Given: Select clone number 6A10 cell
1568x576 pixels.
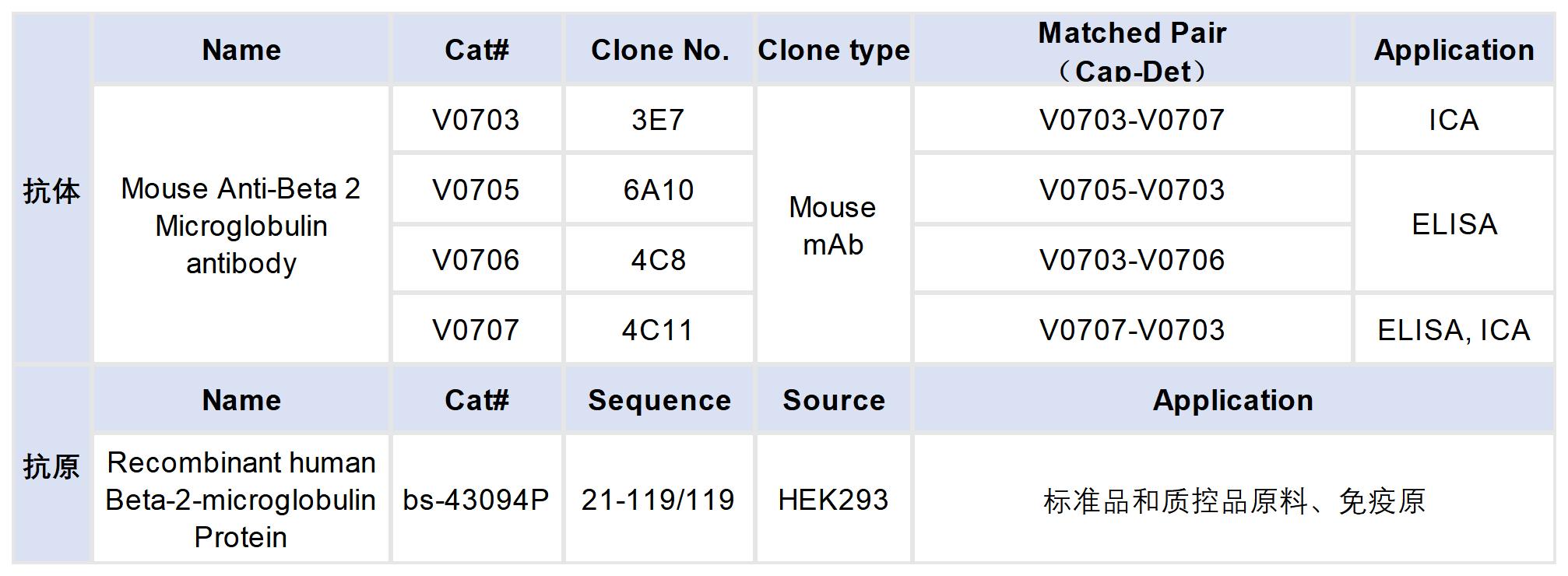Looking at the screenshot, I should (658, 190).
